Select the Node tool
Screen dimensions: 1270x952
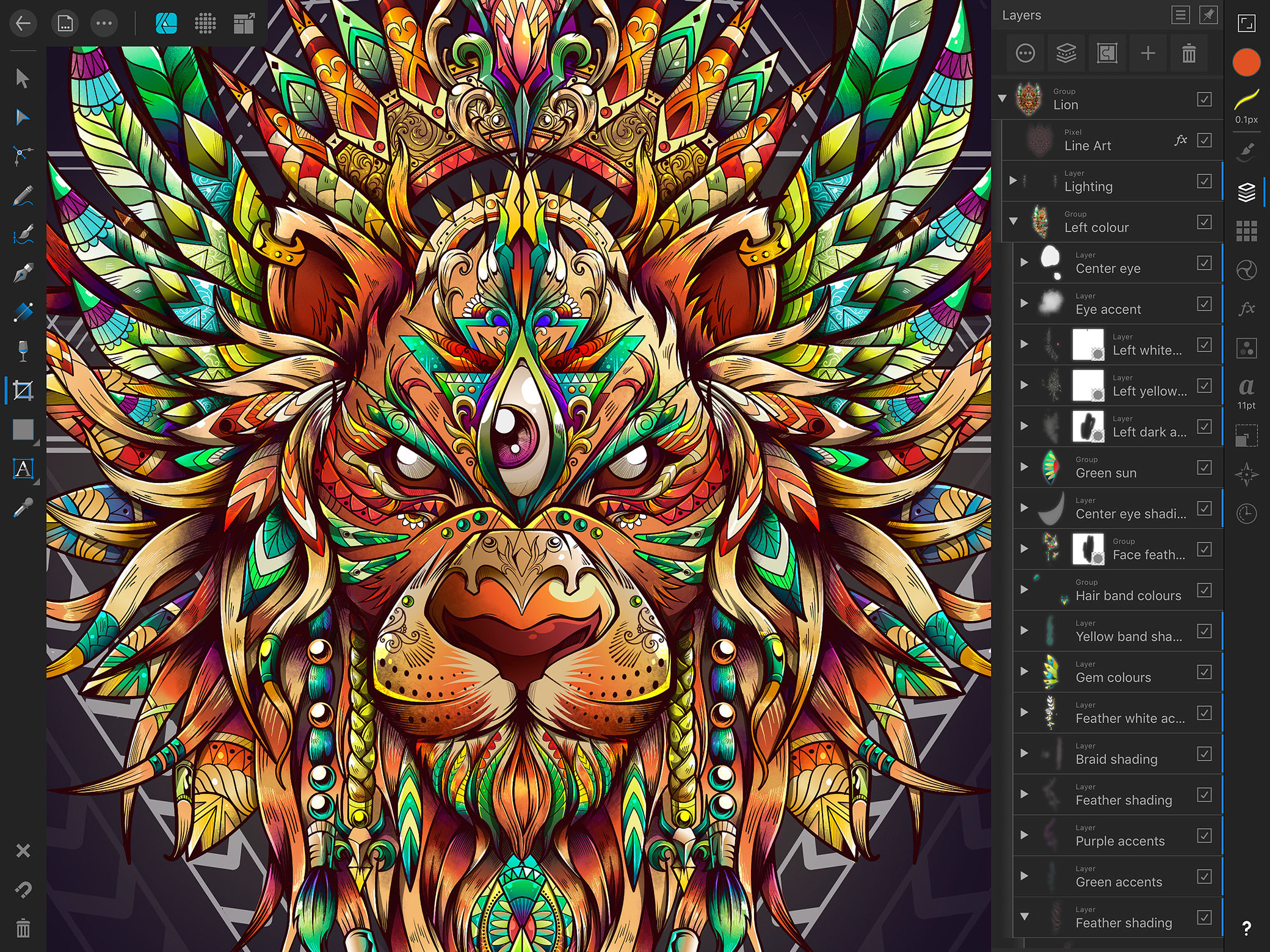[23, 118]
